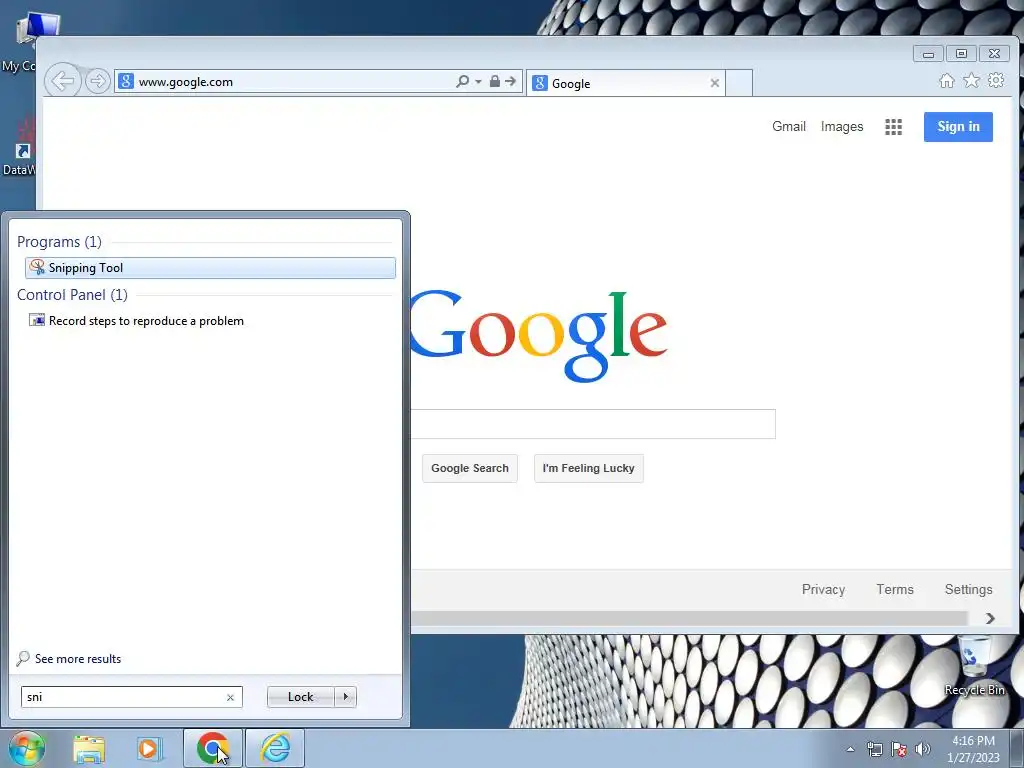The width and height of the screenshot is (1024, 768).
Task: Close the Google tab
Action: pos(714,83)
